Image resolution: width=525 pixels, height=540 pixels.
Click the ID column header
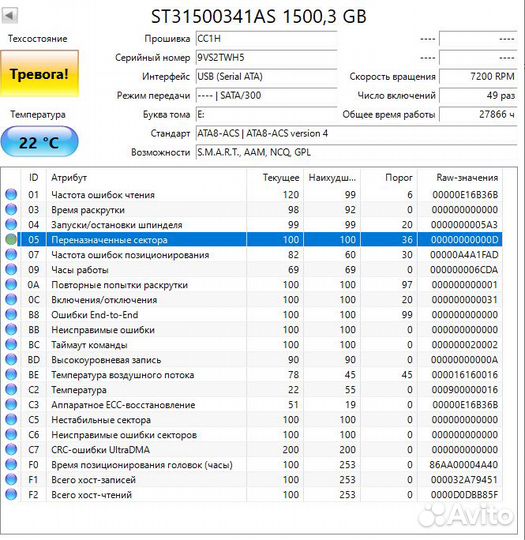[33, 178]
